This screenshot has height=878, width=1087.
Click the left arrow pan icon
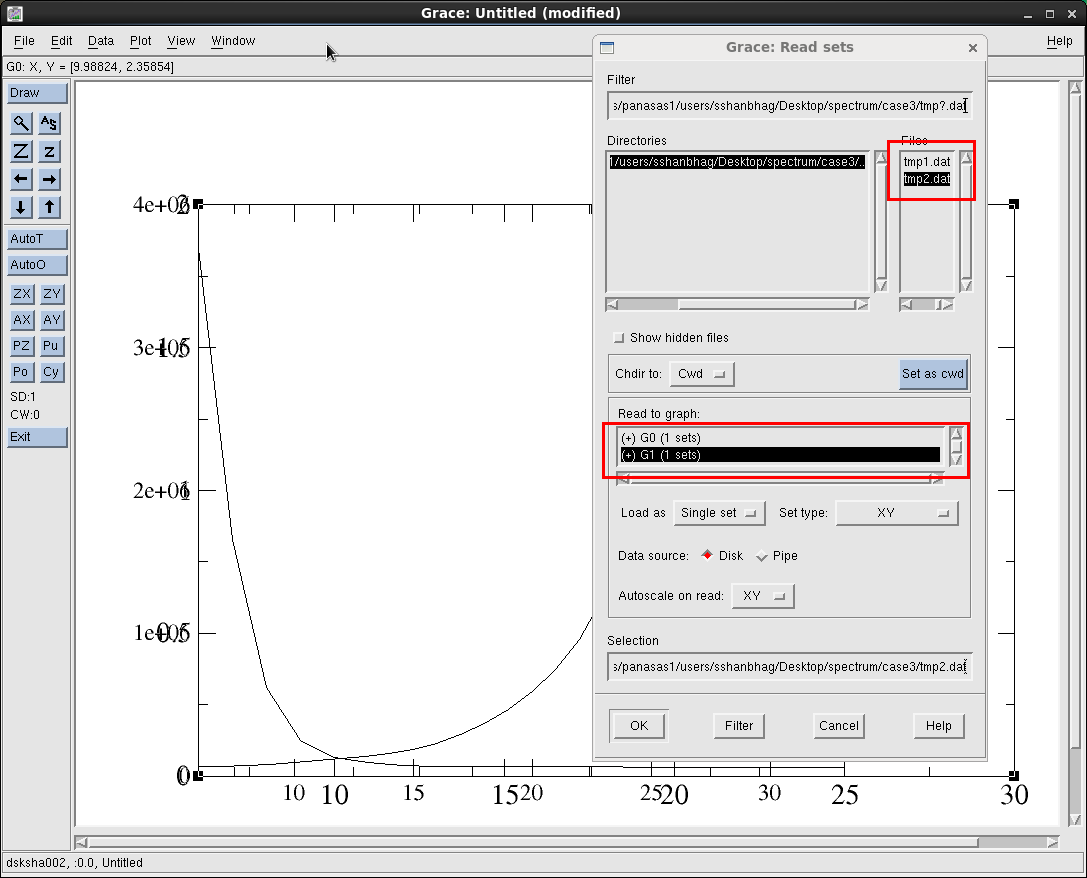tap(21, 179)
